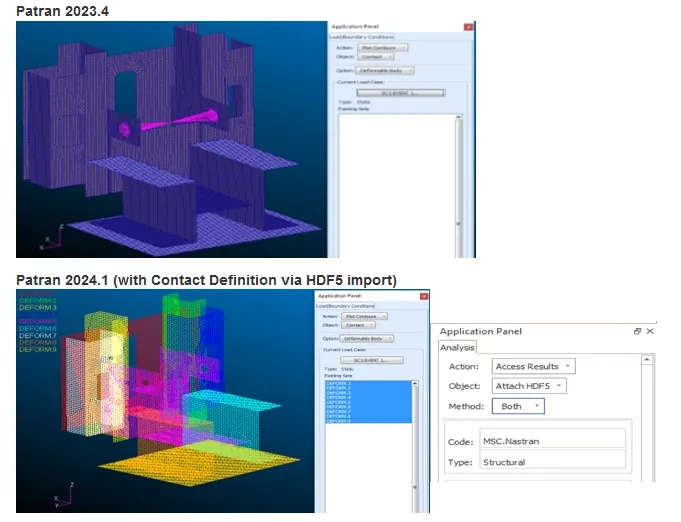Click scroll-up arrow in Analysis panel scrollbar
The width and height of the screenshot is (681, 522).
point(647,360)
